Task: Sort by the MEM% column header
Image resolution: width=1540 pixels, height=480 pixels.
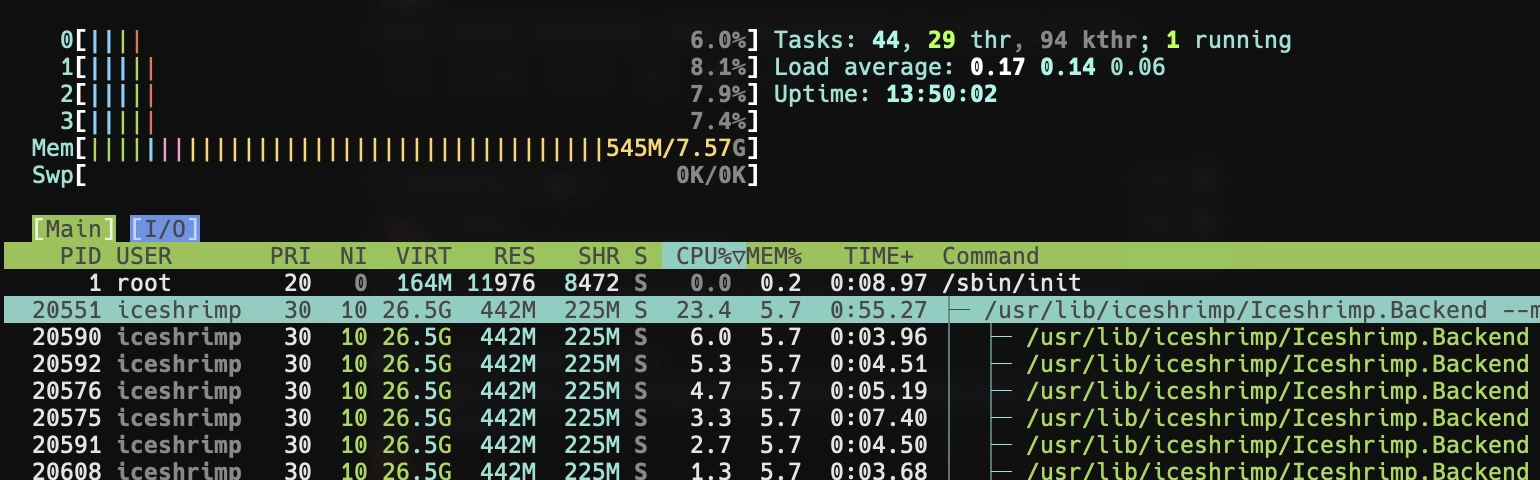Action: tap(774, 256)
